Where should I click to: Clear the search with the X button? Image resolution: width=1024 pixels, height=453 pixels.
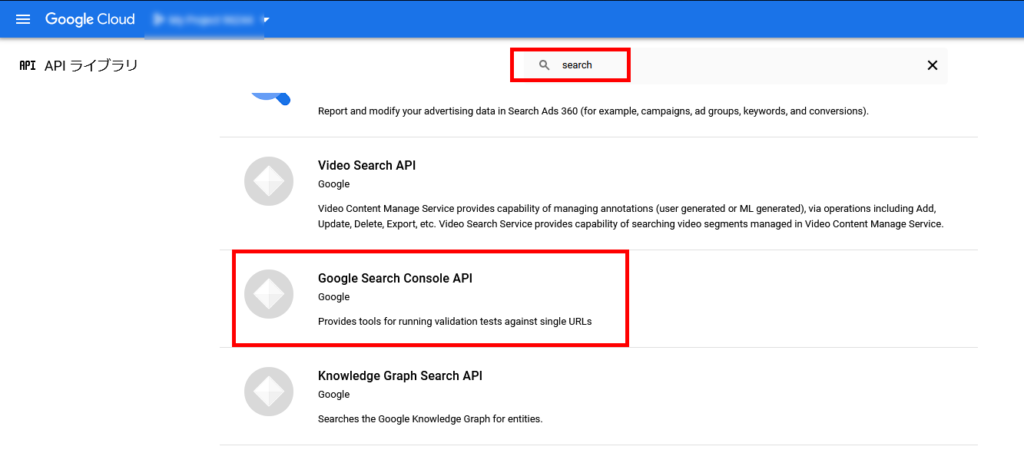click(933, 65)
